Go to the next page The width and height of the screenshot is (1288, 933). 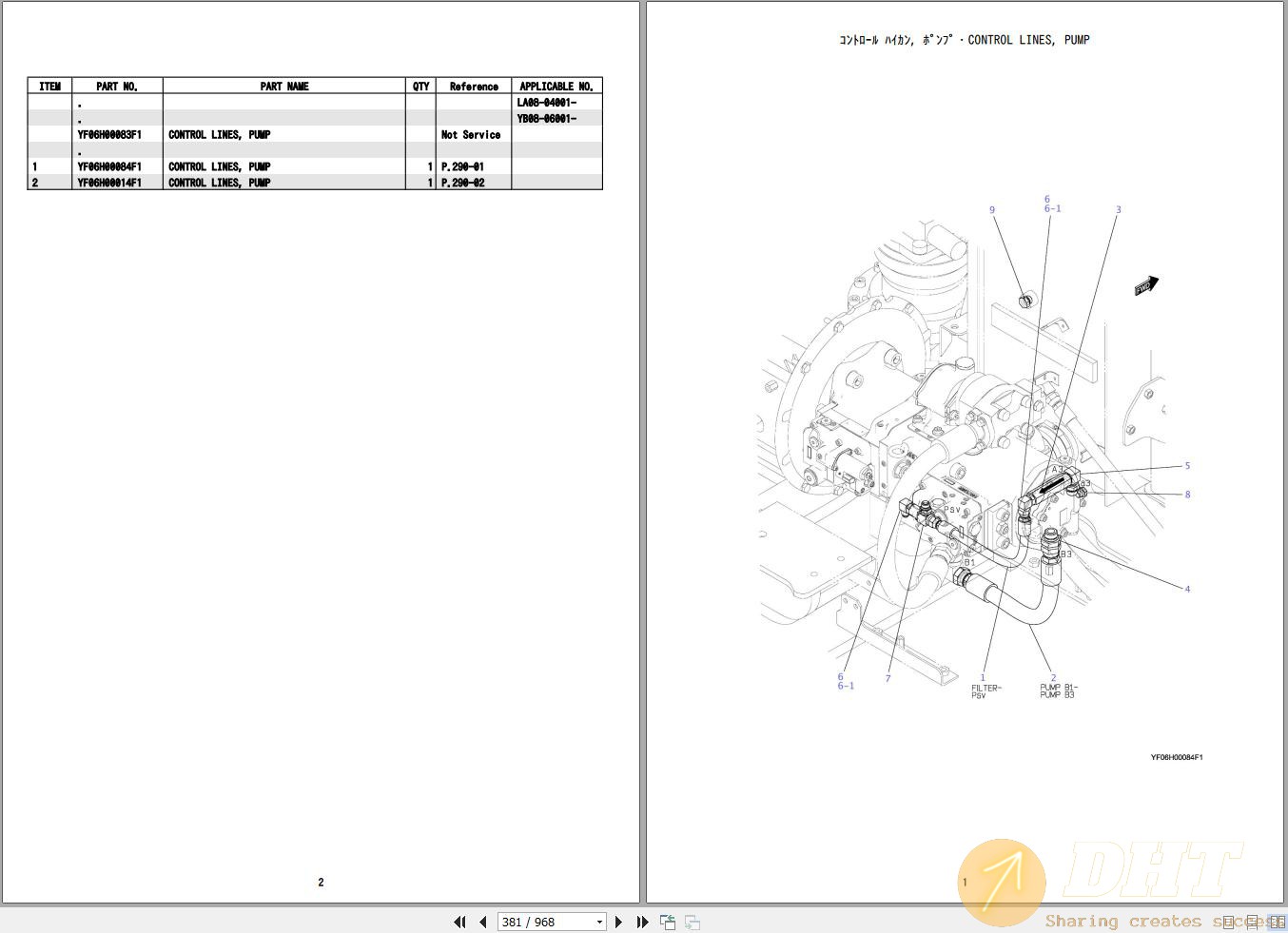pos(619,922)
